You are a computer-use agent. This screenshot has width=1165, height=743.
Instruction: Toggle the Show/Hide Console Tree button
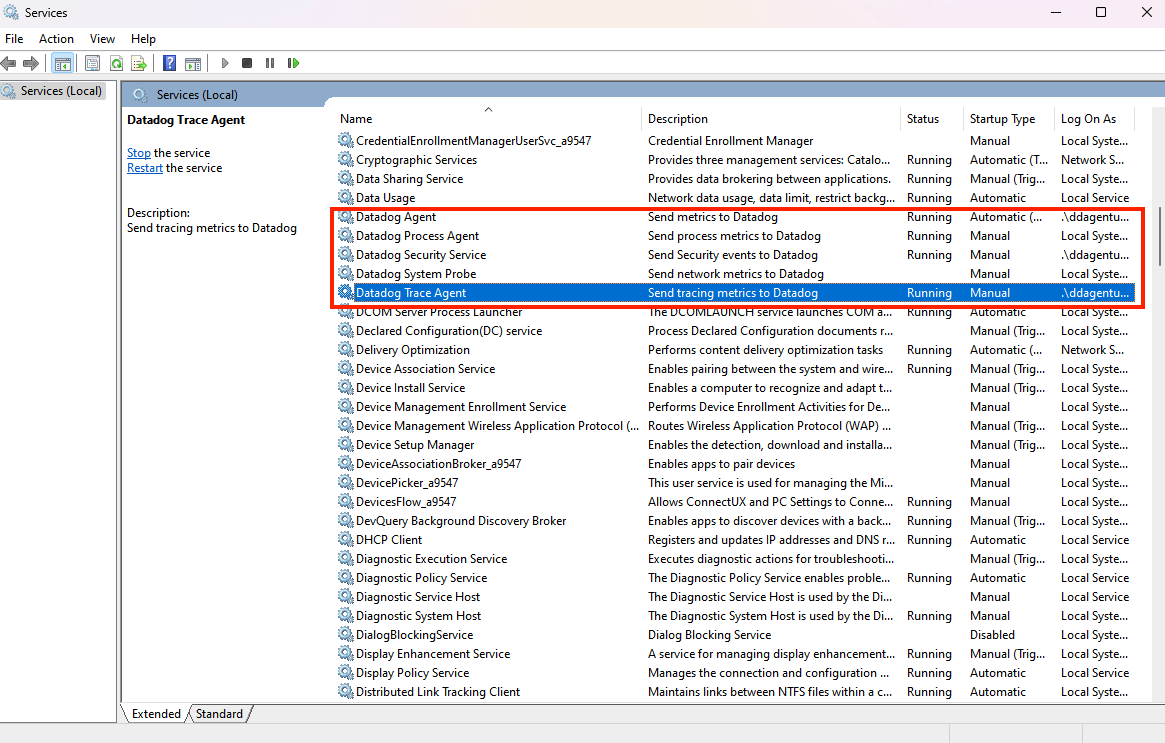(62, 63)
